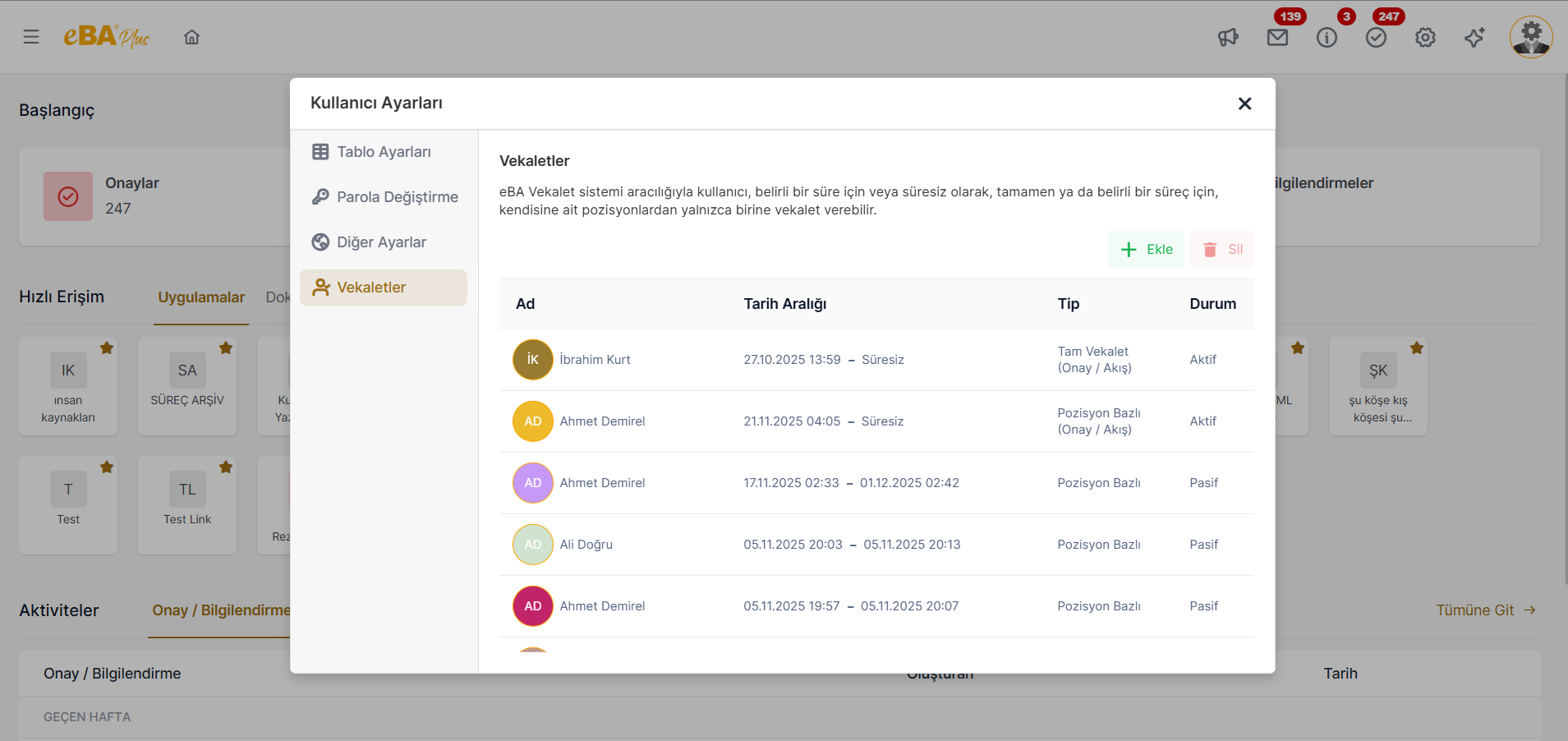
Task: Open info notifications with 3 badge
Action: pyautogui.click(x=1327, y=37)
